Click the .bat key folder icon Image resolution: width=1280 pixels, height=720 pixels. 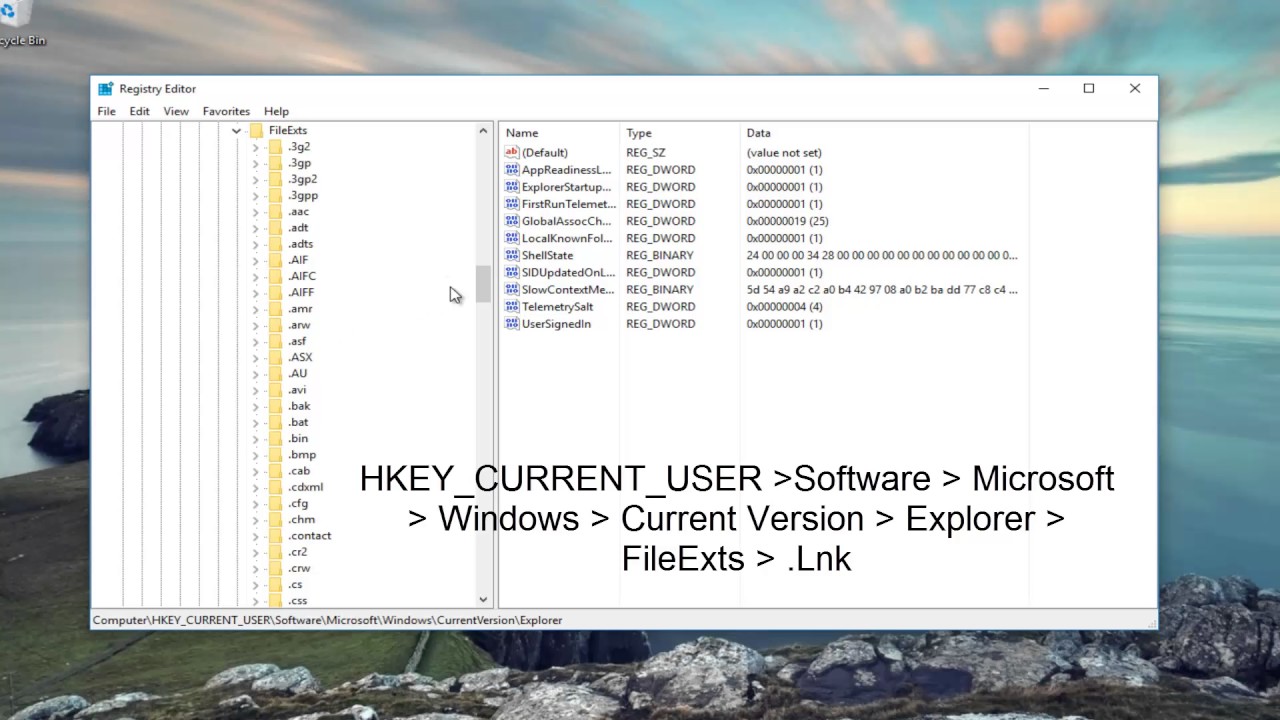coord(276,422)
